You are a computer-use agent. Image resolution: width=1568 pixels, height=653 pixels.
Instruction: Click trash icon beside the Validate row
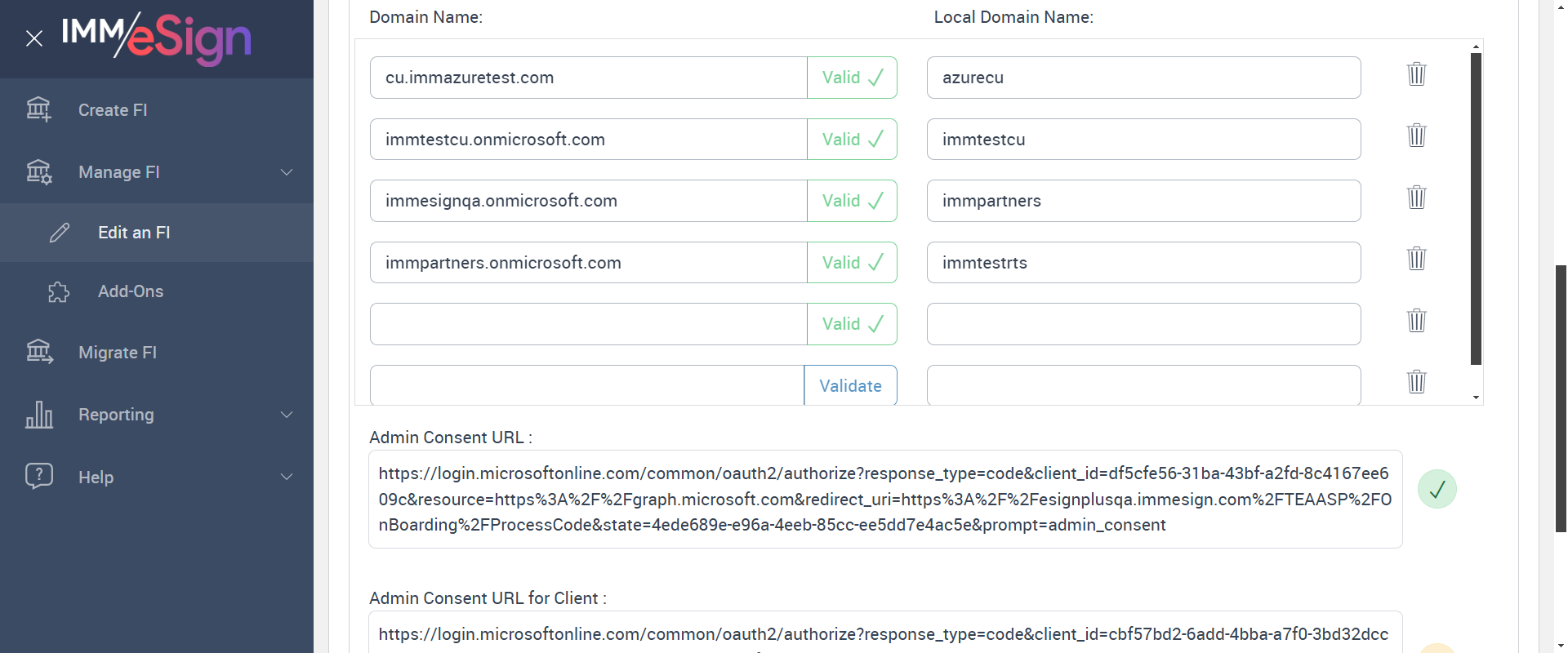[1416, 381]
